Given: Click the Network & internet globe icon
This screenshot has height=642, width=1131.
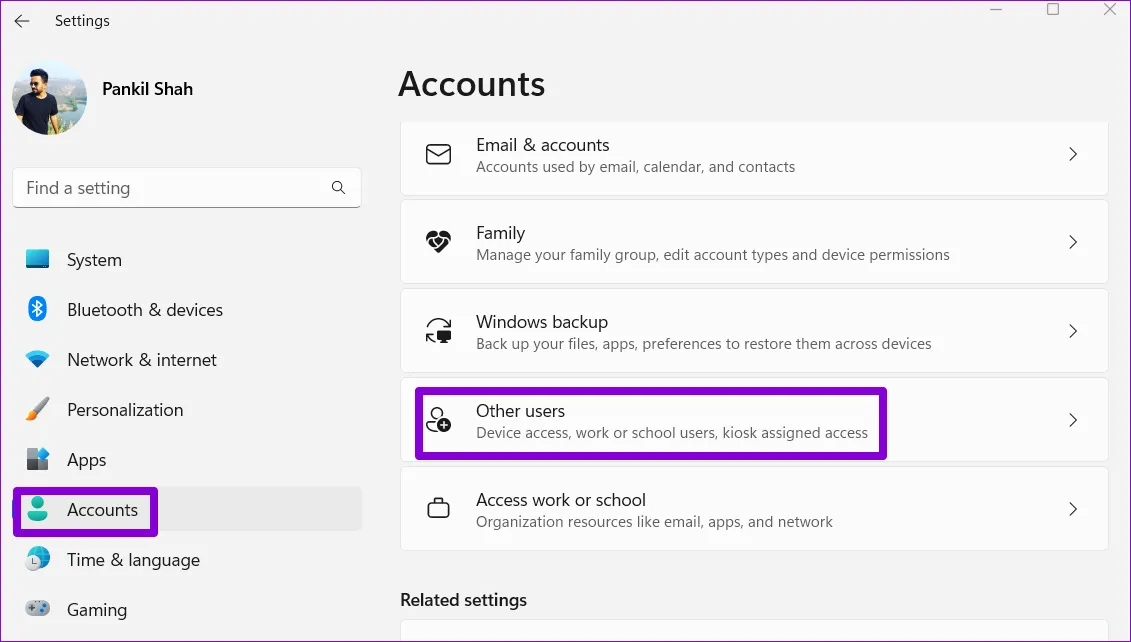Looking at the screenshot, I should [36, 360].
